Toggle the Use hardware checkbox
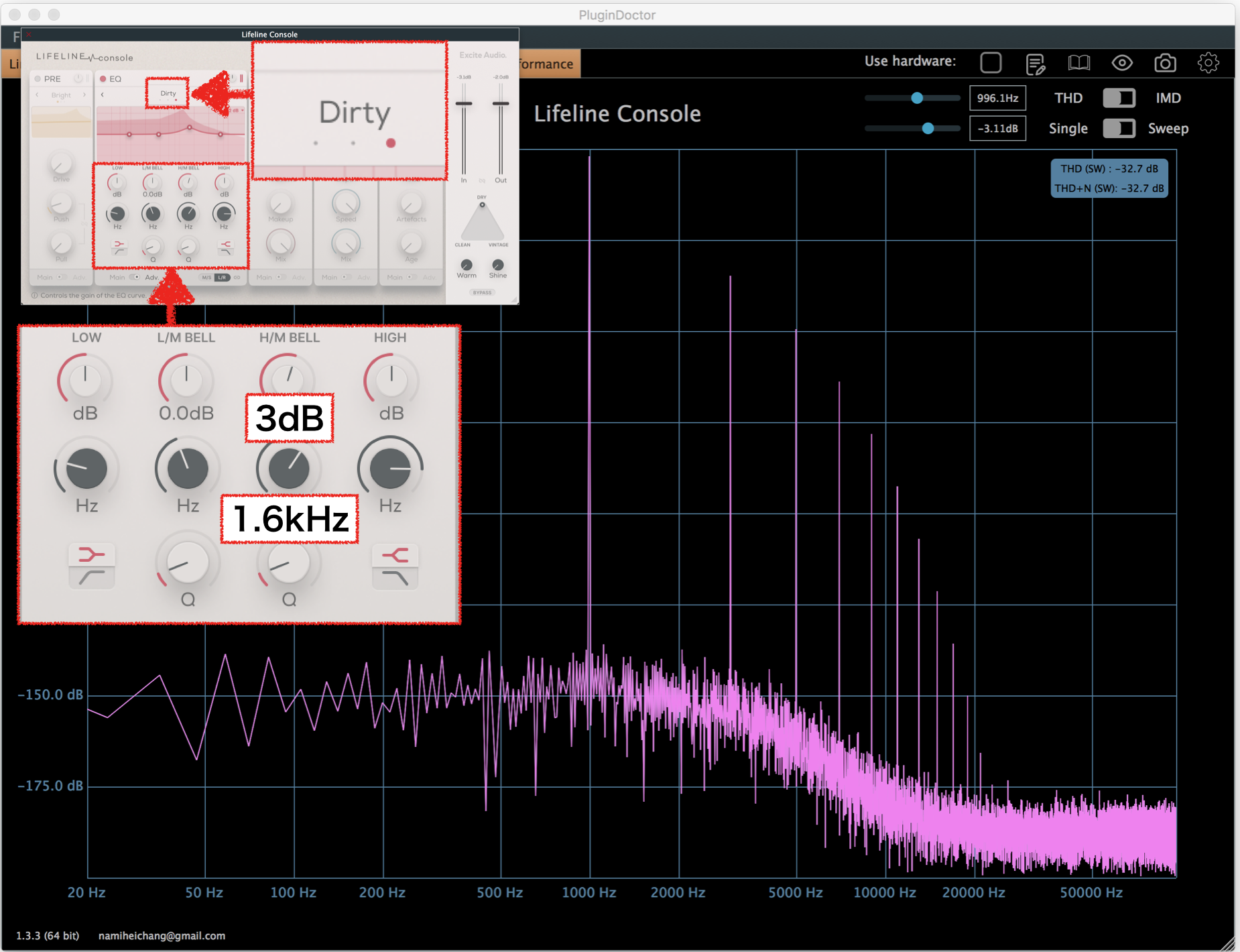 tap(991, 62)
